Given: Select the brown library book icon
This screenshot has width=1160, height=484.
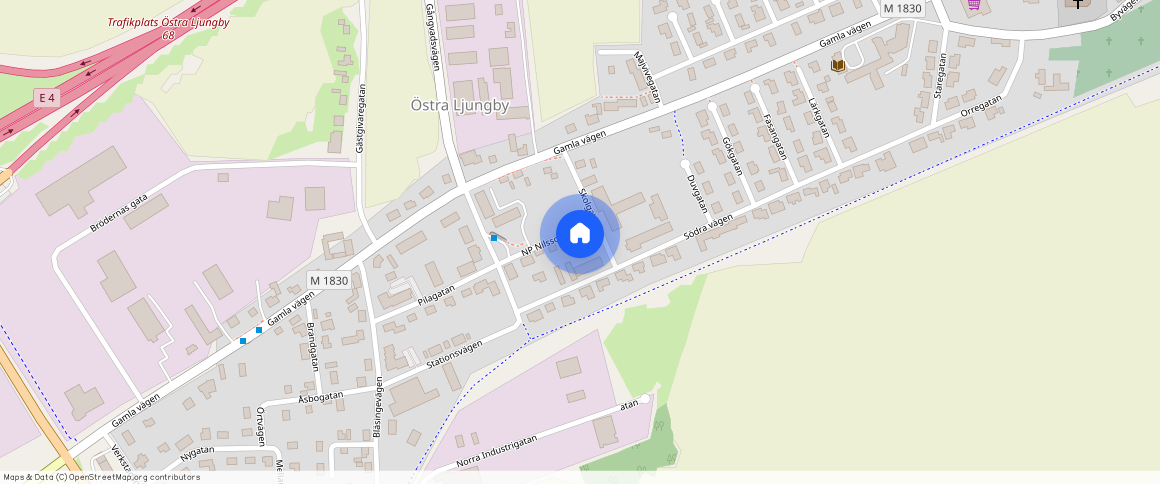Looking at the screenshot, I should pos(837,66).
